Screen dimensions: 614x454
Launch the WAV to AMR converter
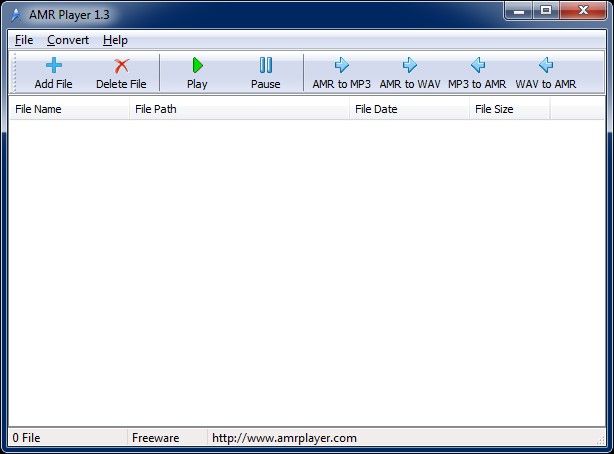pyautogui.click(x=545, y=66)
